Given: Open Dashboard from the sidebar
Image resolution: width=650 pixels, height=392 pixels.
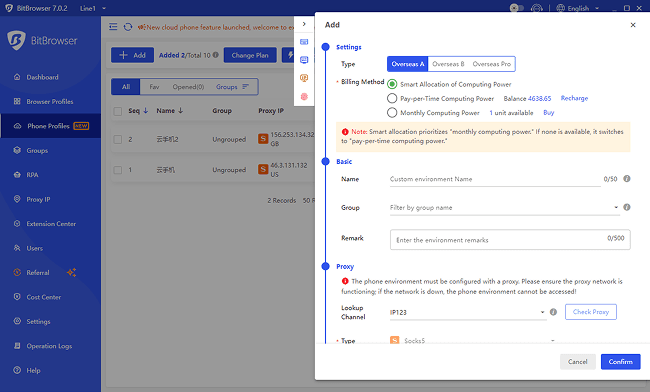Looking at the screenshot, I should pyautogui.click(x=42, y=77).
